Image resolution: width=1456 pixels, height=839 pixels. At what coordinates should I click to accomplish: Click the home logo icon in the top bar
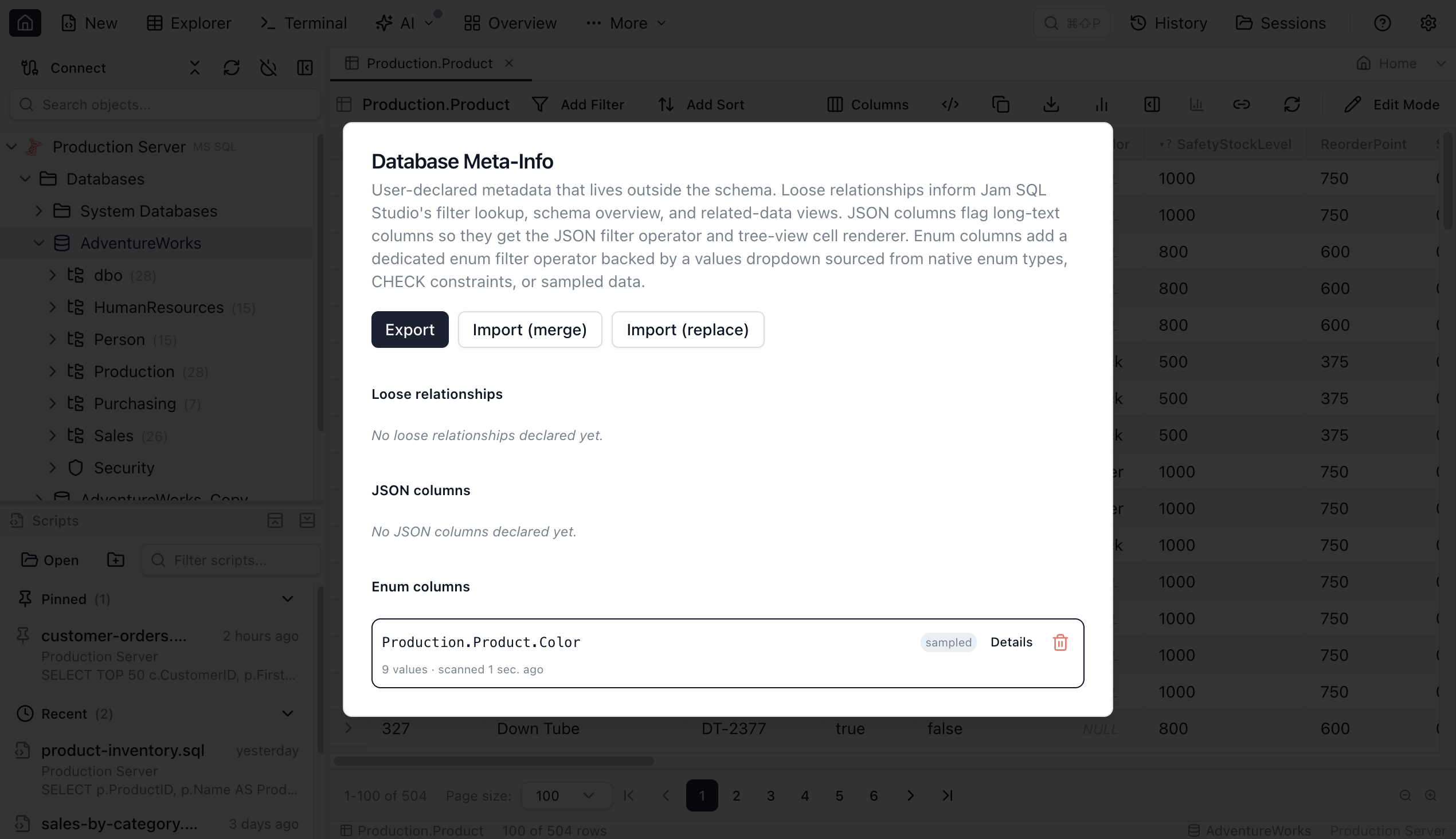tap(25, 23)
